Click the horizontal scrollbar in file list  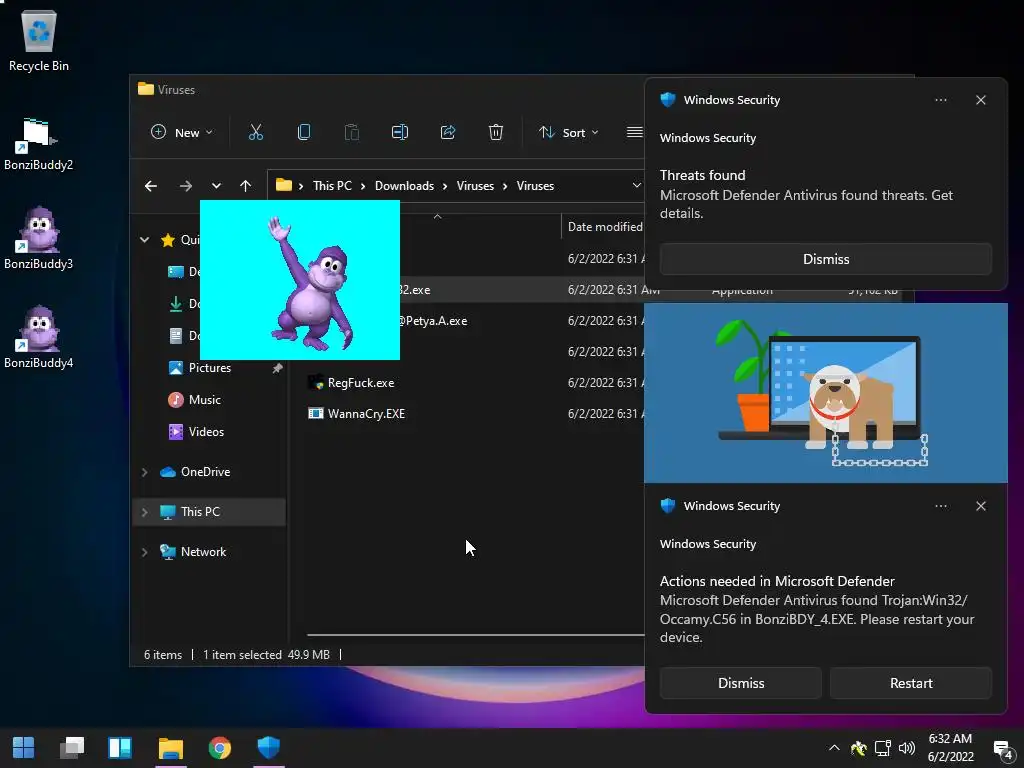point(475,634)
